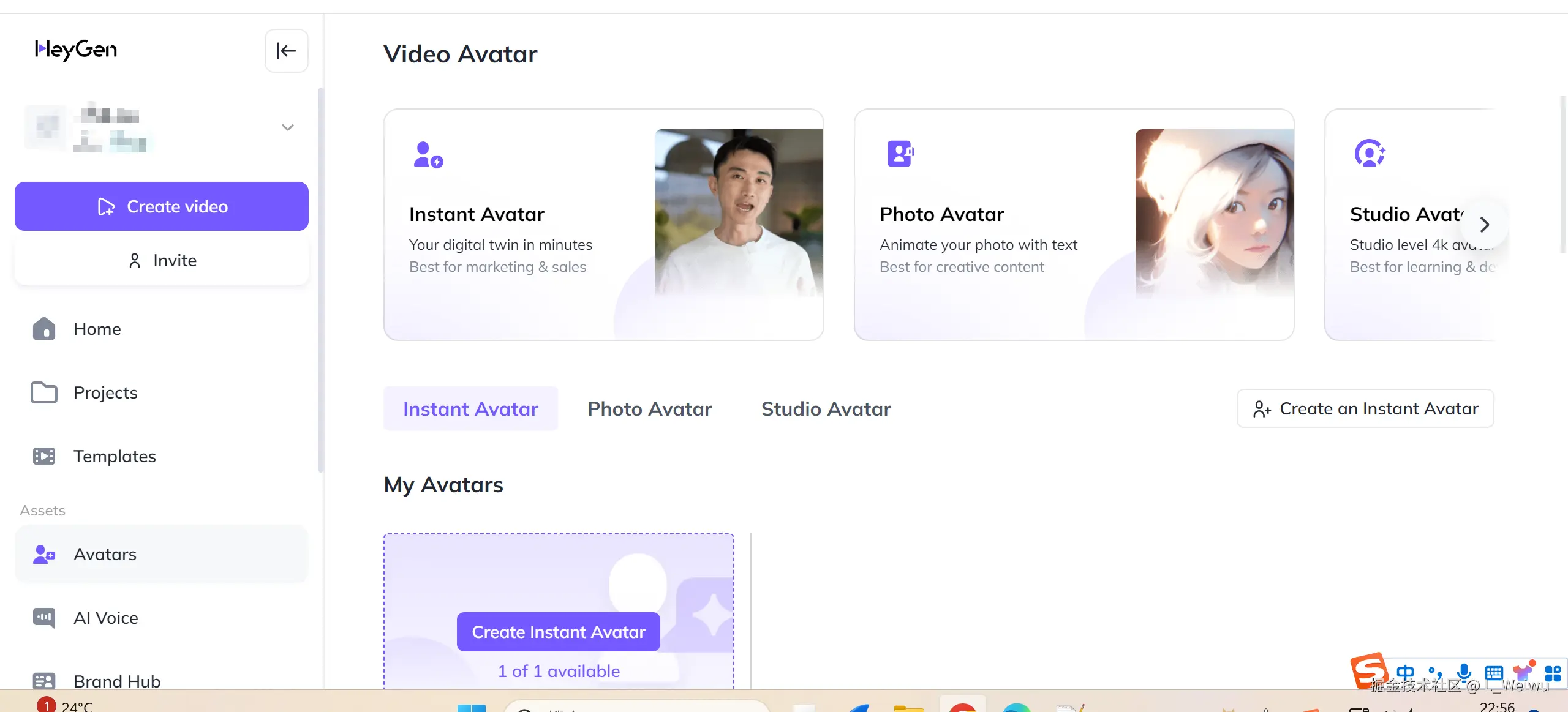Open the Photo Avatar card
This screenshot has width=1568, height=712.
click(x=1073, y=225)
